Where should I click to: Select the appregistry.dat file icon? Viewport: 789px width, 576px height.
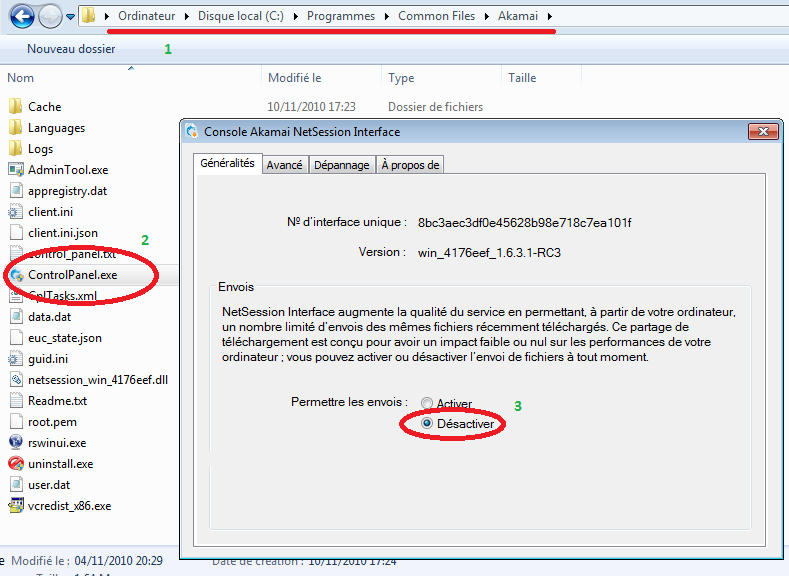coord(16,191)
